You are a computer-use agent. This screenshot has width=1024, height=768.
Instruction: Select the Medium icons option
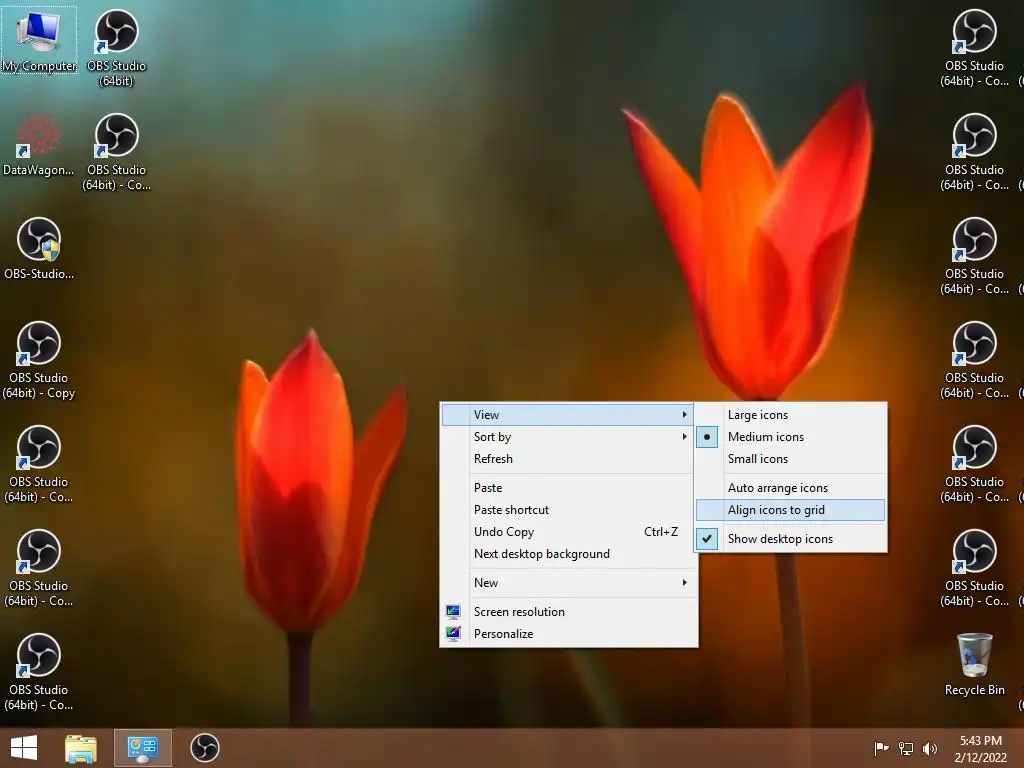[x=790, y=437]
